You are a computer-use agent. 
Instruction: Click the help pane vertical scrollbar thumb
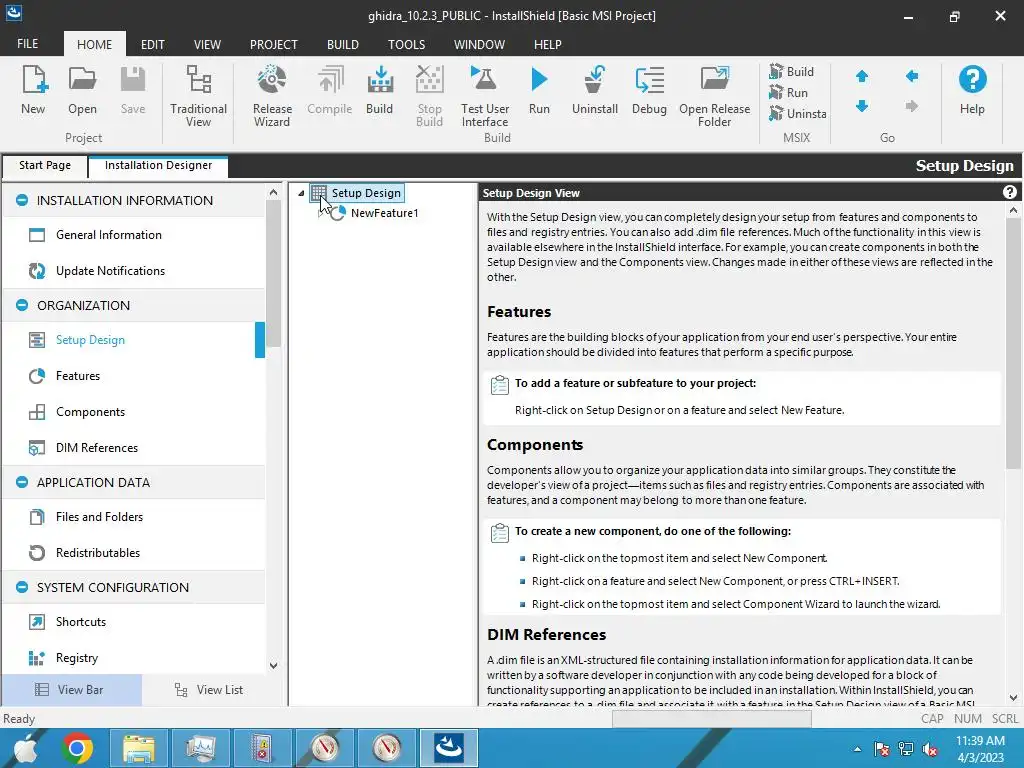coord(1013,344)
